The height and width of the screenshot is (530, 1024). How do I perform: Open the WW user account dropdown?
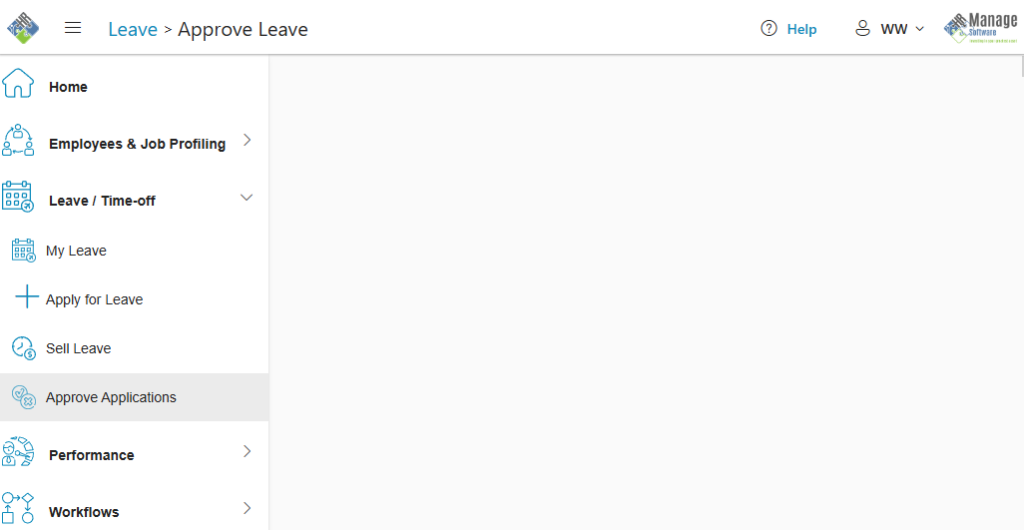click(889, 29)
